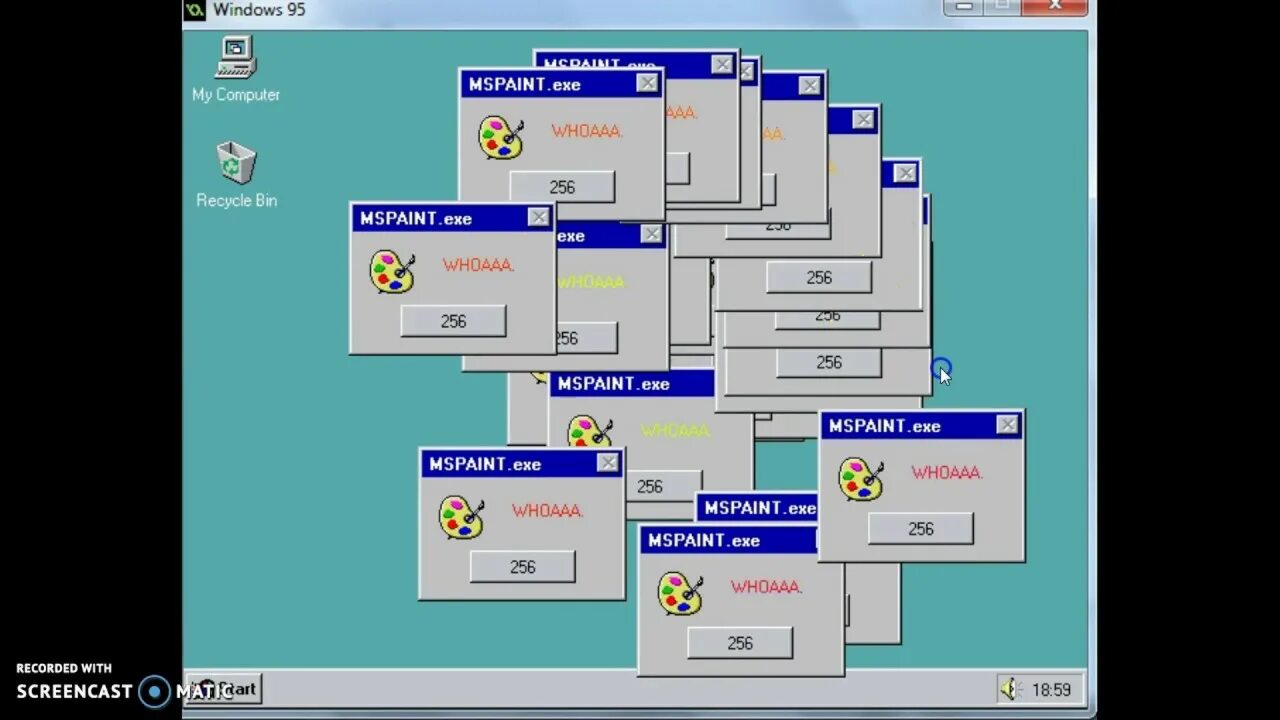Click the lowest dialog's MSPAINT.exe title bar
The image size is (1280, 720).
728,540
